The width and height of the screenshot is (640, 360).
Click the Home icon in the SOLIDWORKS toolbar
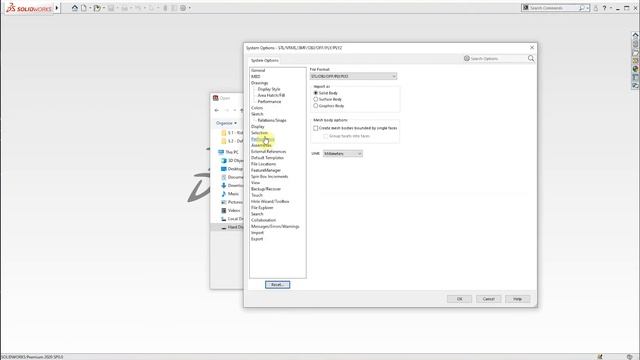75,8
